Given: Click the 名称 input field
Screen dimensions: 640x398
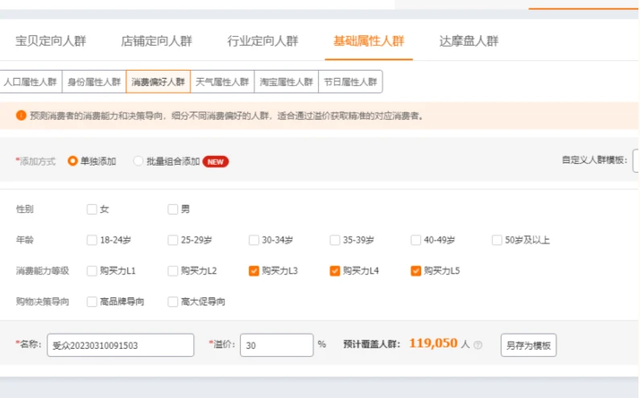Looking at the screenshot, I should point(120,345).
